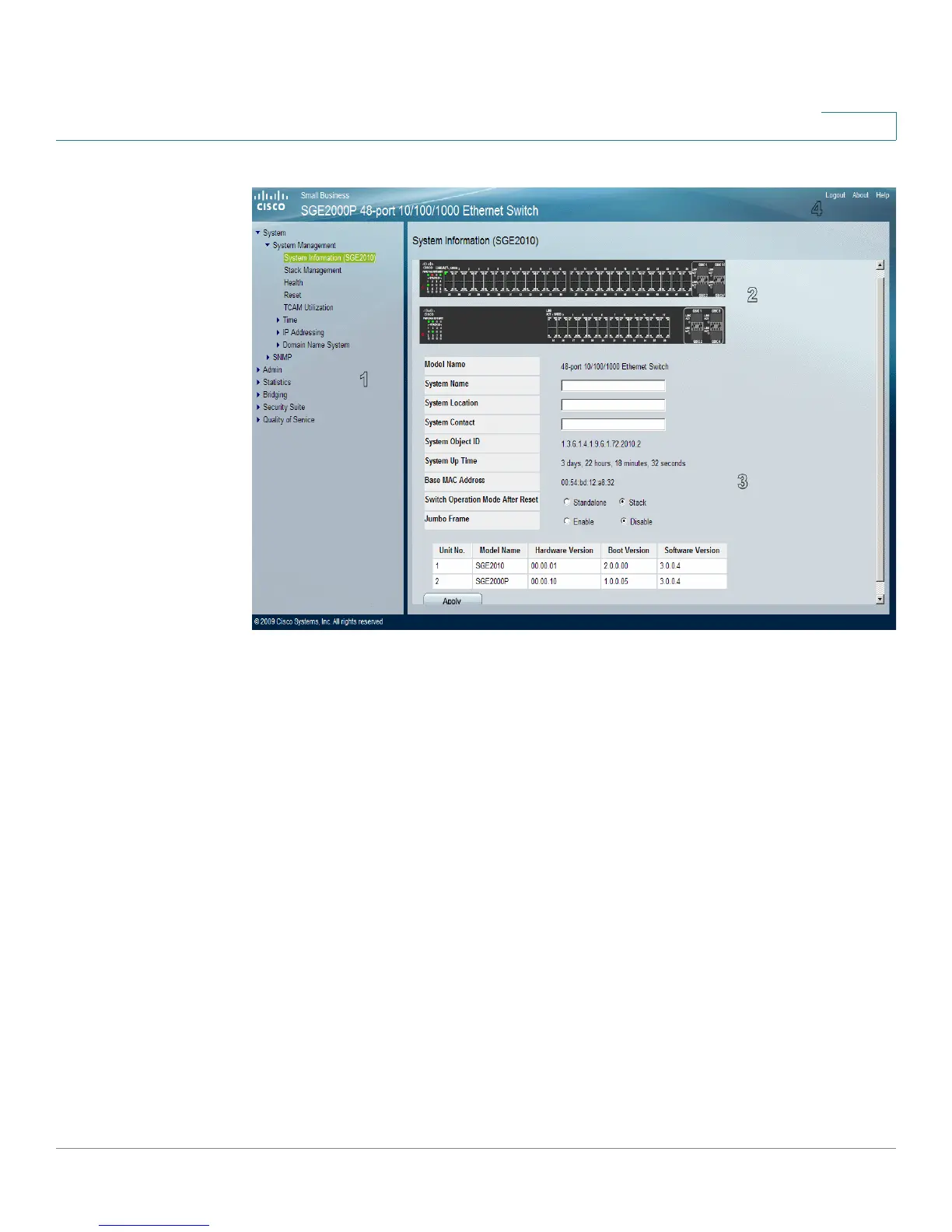Image resolution: width=952 pixels, height=1232 pixels.
Task: Select Enable for Jumbo Frame
Action: tap(566, 521)
